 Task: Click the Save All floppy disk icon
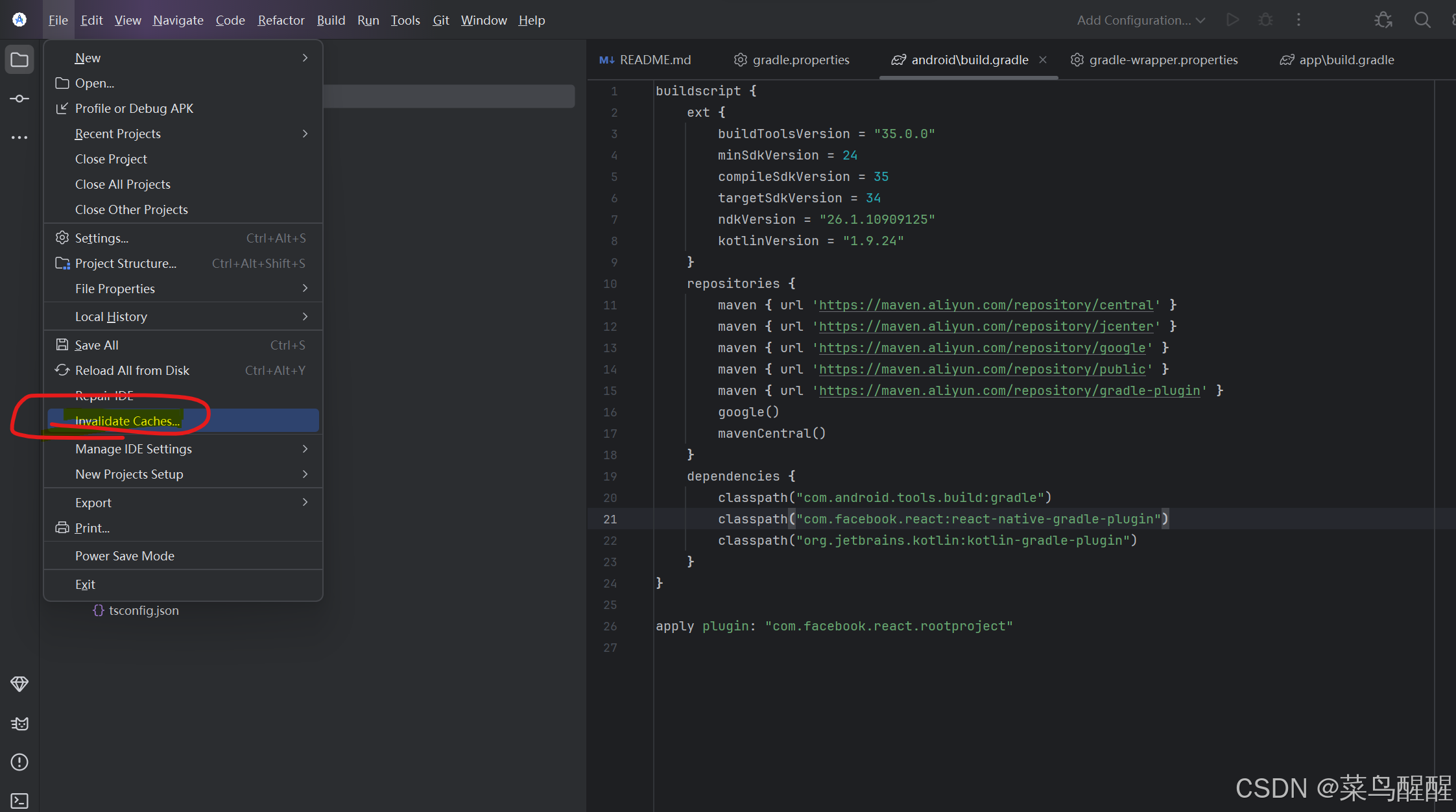point(62,344)
